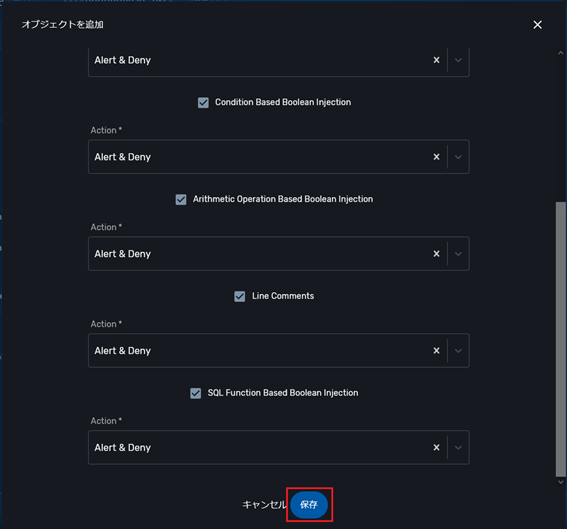Screen dimensions: 567x529
Task: Click the scrollbar up arrow
Action: coord(560,53)
